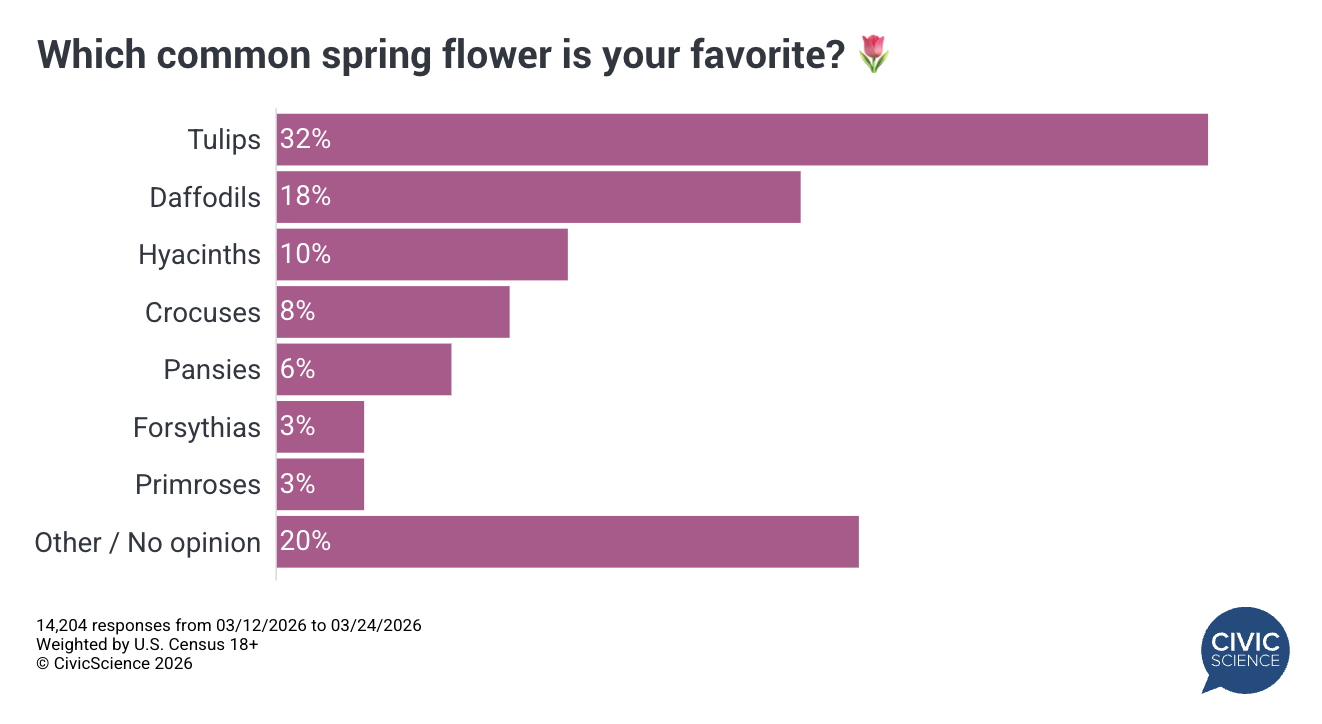
Task: Click the Daffodils 18% bar
Action: (x=538, y=197)
